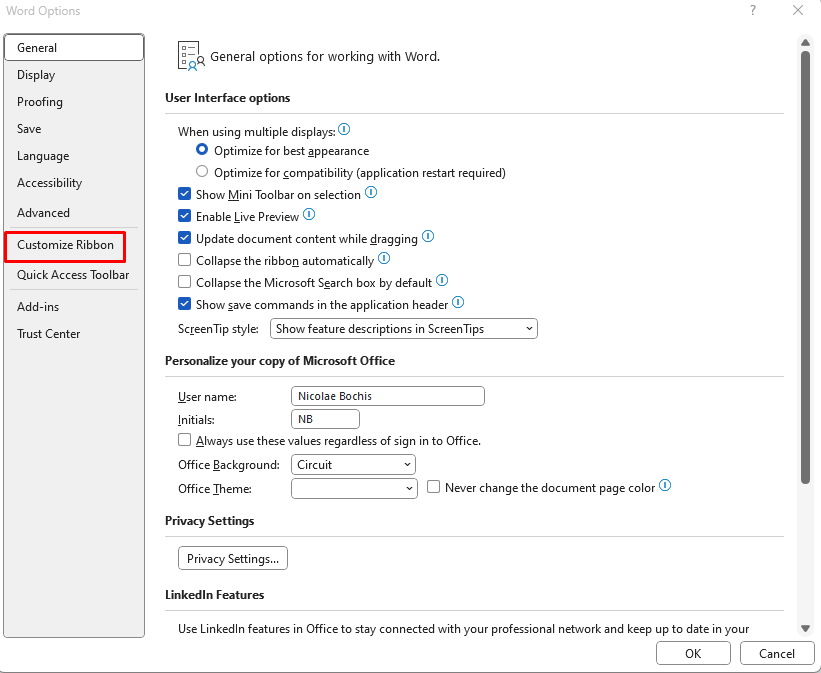
Task: Check Never change the document page color
Action: point(434,488)
